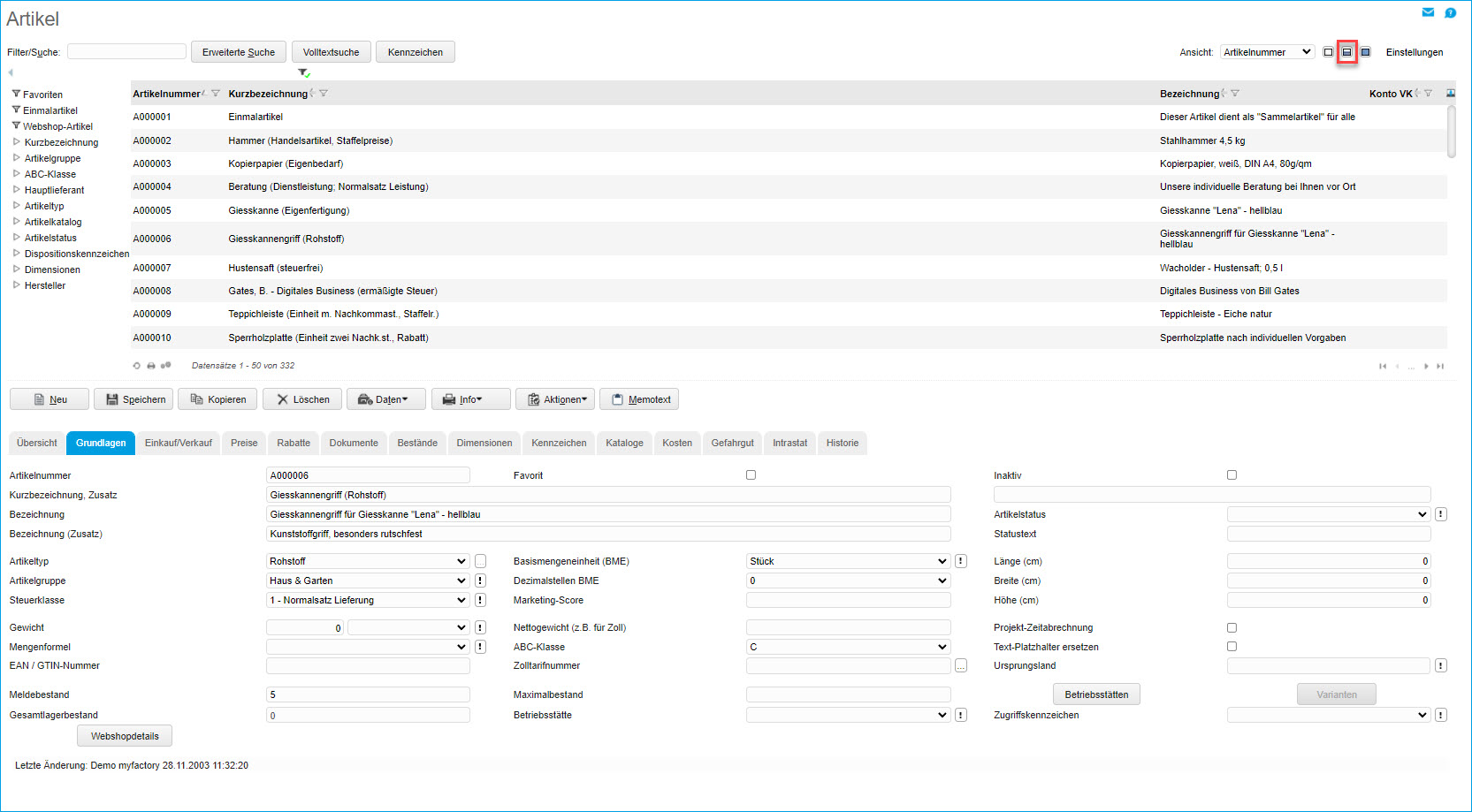Image resolution: width=1472 pixels, height=812 pixels.
Task: Enable the Favorit checkbox
Action: click(x=751, y=475)
